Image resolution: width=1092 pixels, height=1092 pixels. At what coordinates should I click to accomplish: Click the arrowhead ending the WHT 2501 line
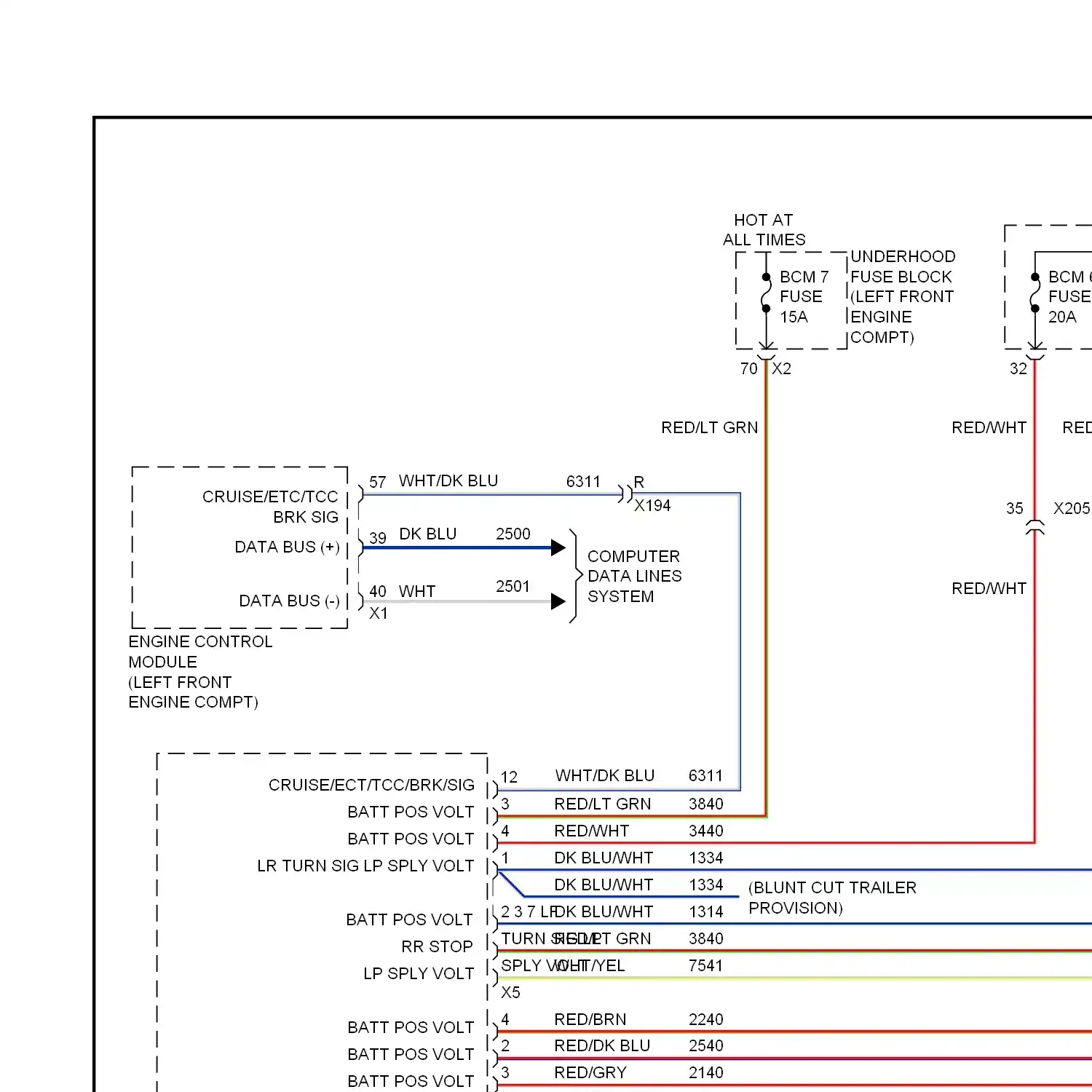click(x=558, y=601)
